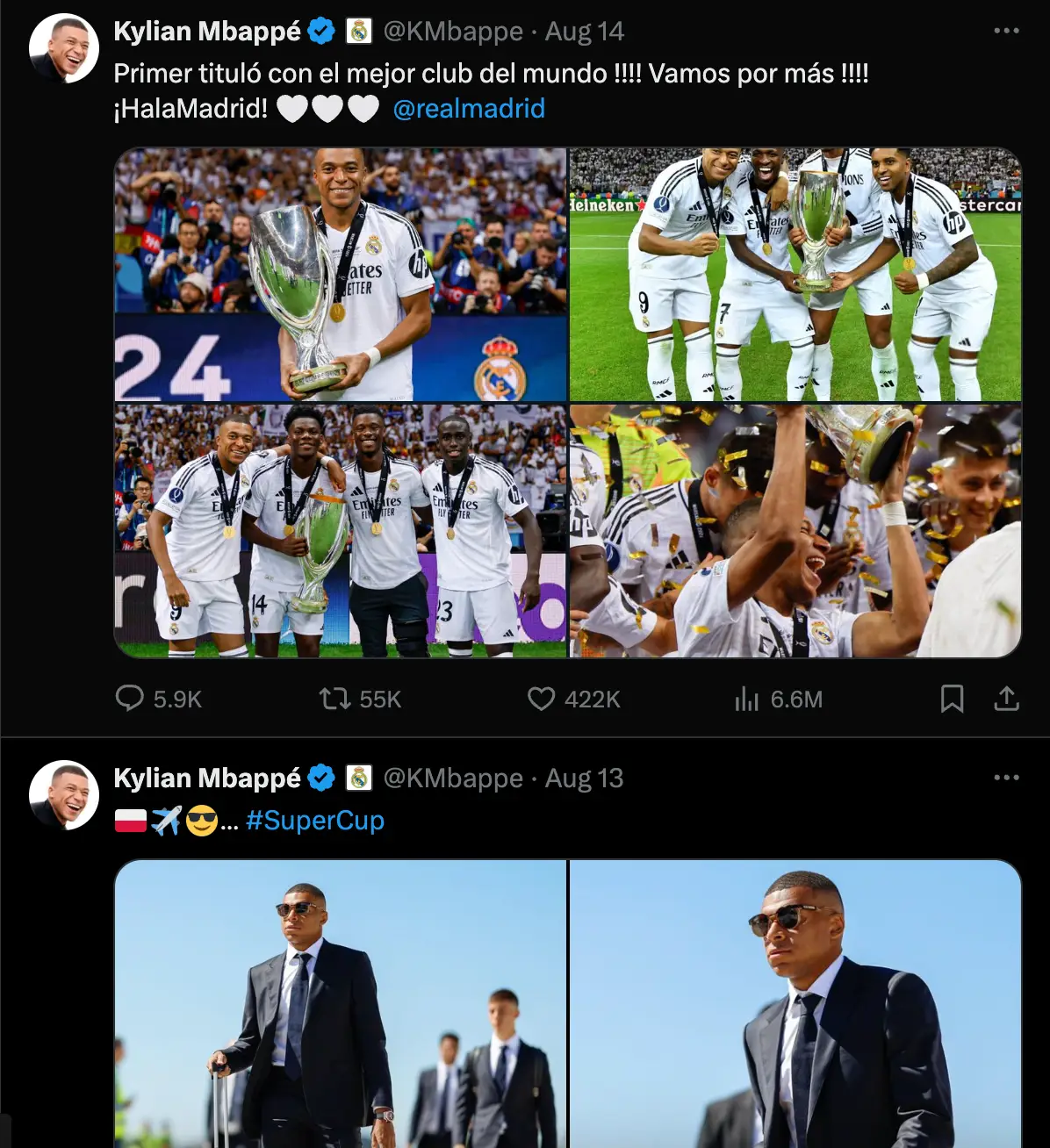Open the confetti trophy celebration photo
Viewport: 1050px width, 1148px height.
(795, 530)
